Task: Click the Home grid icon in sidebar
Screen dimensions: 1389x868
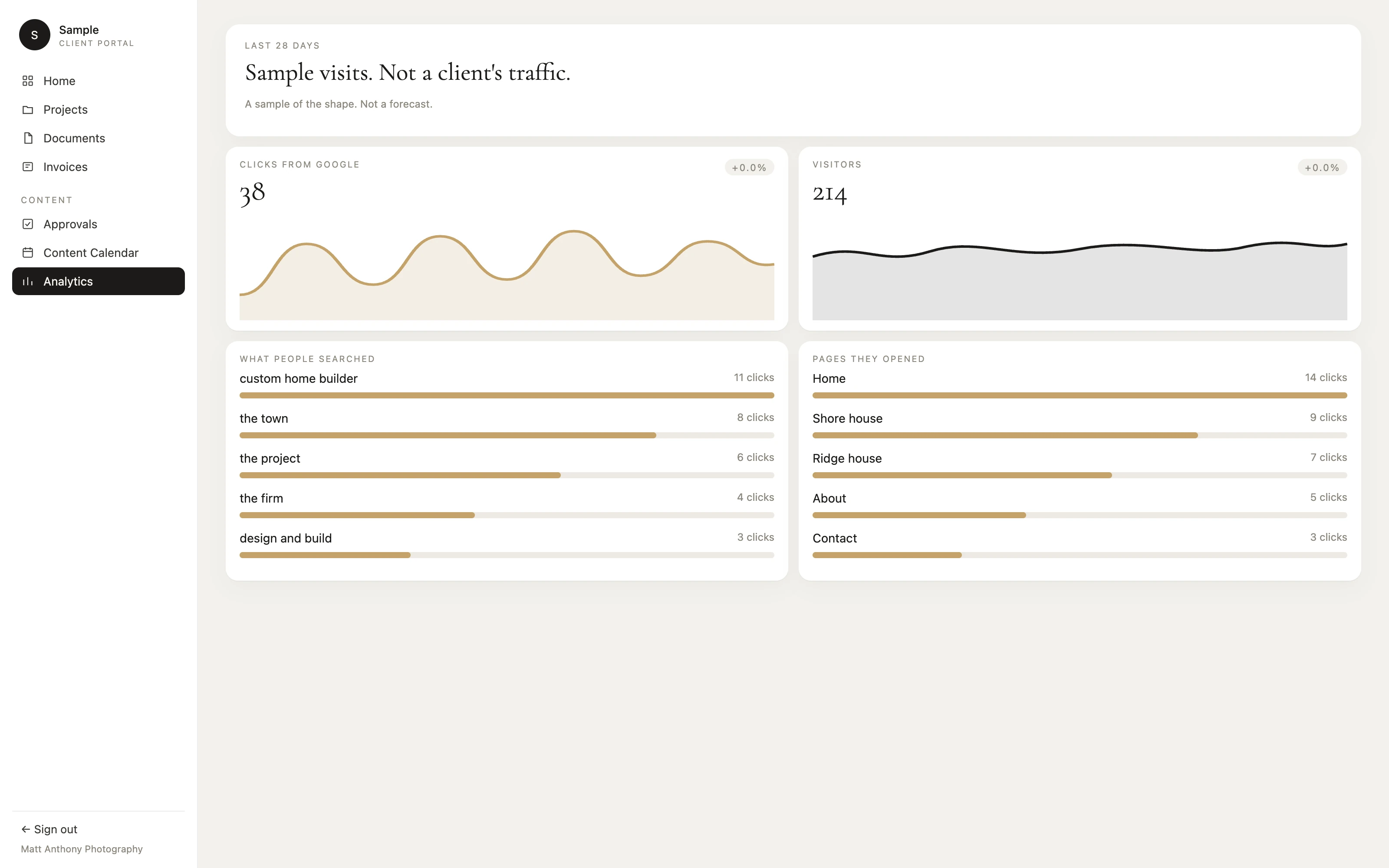Action: (x=27, y=81)
